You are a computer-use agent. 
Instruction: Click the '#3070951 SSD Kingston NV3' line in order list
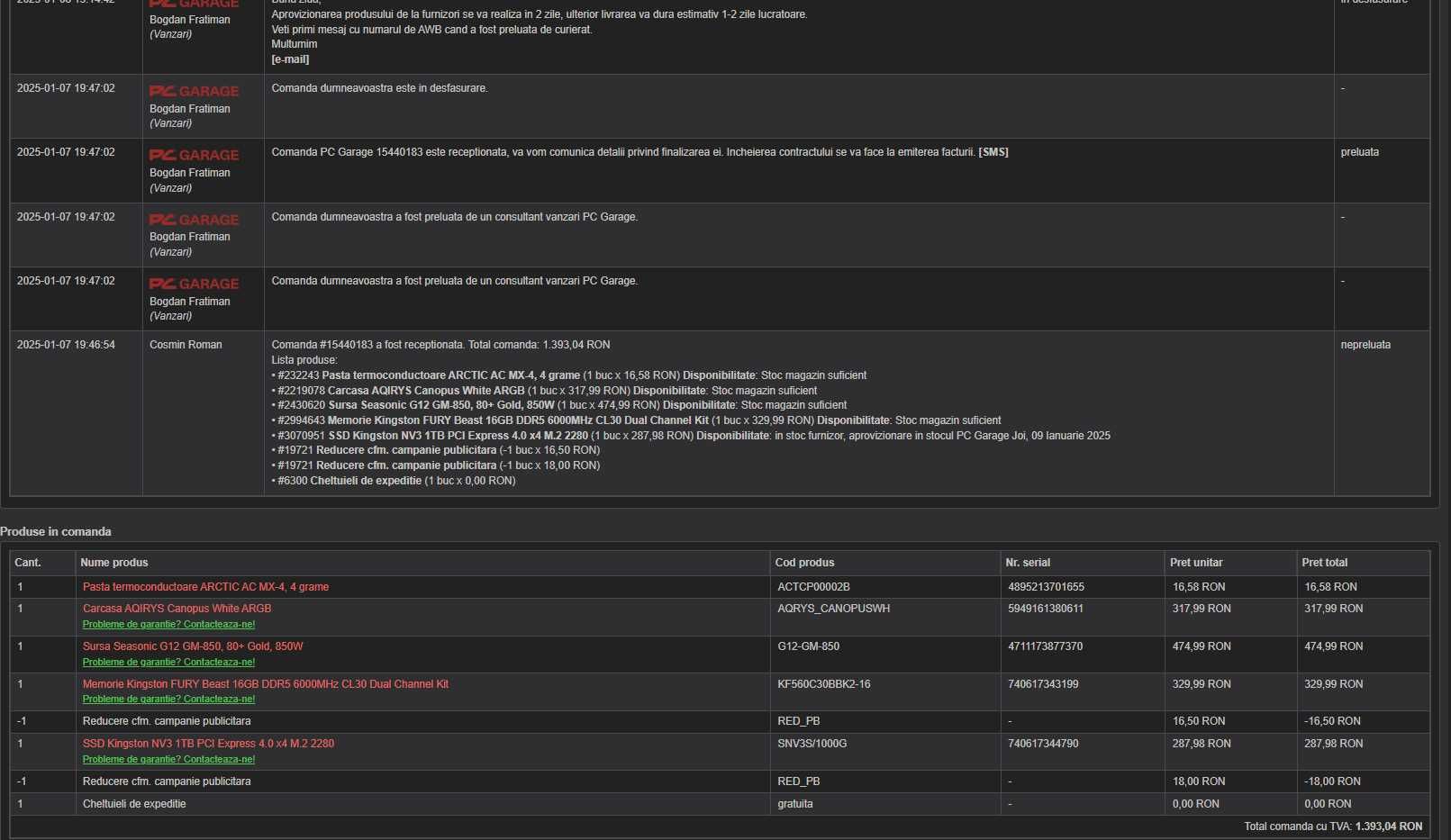tap(691, 436)
